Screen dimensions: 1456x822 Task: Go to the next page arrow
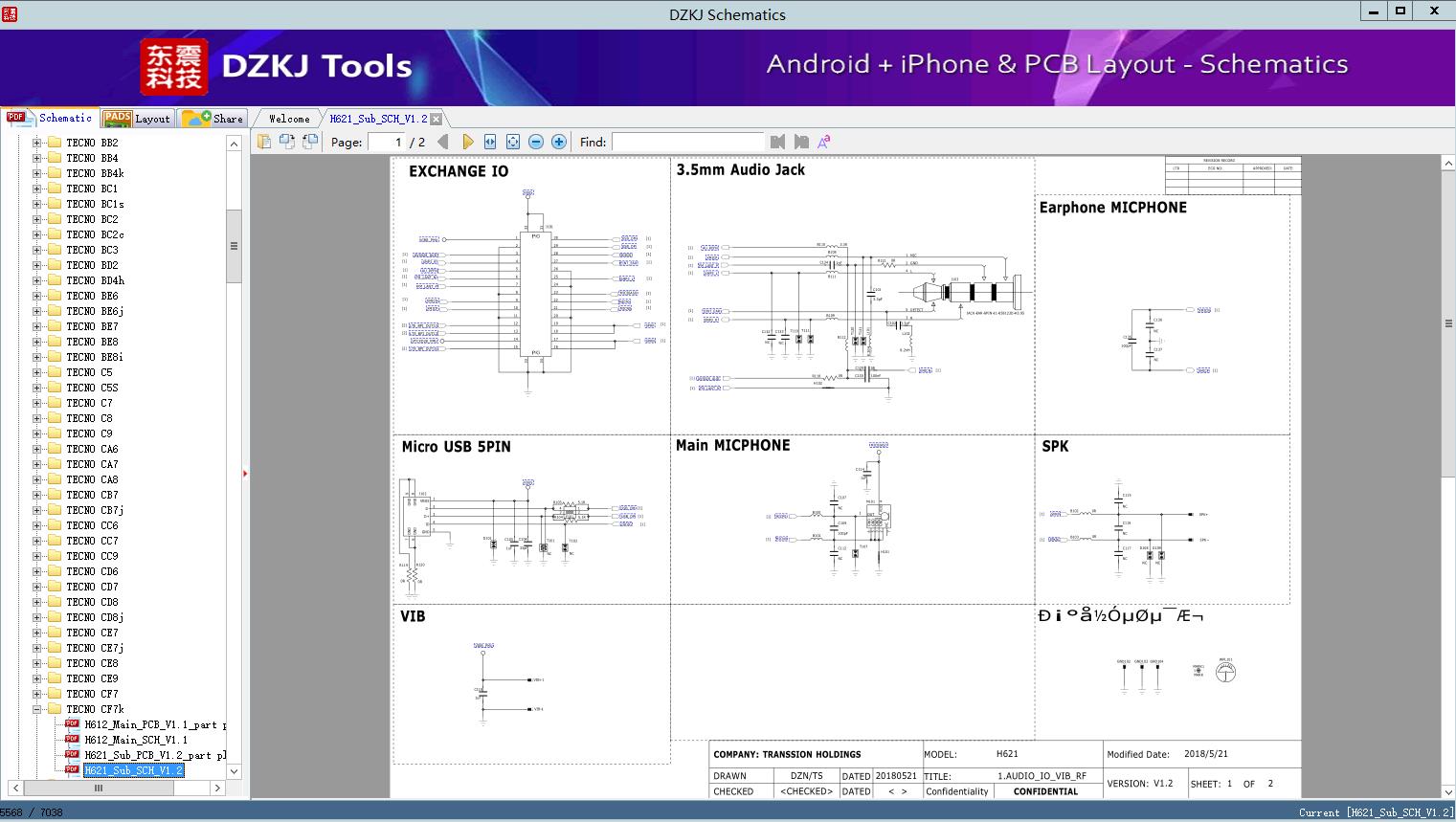pyautogui.click(x=467, y=142)
